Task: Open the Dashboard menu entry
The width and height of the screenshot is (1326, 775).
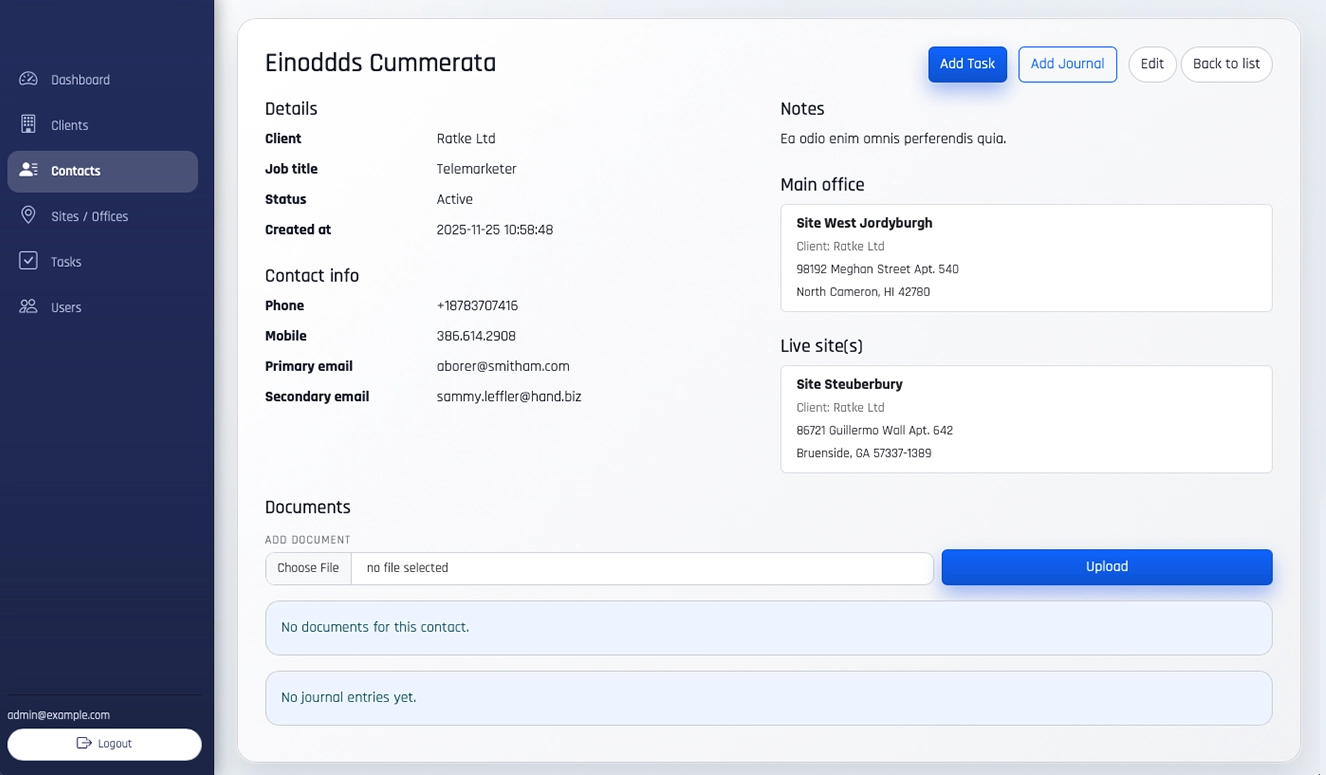Action: pos(80,79)
